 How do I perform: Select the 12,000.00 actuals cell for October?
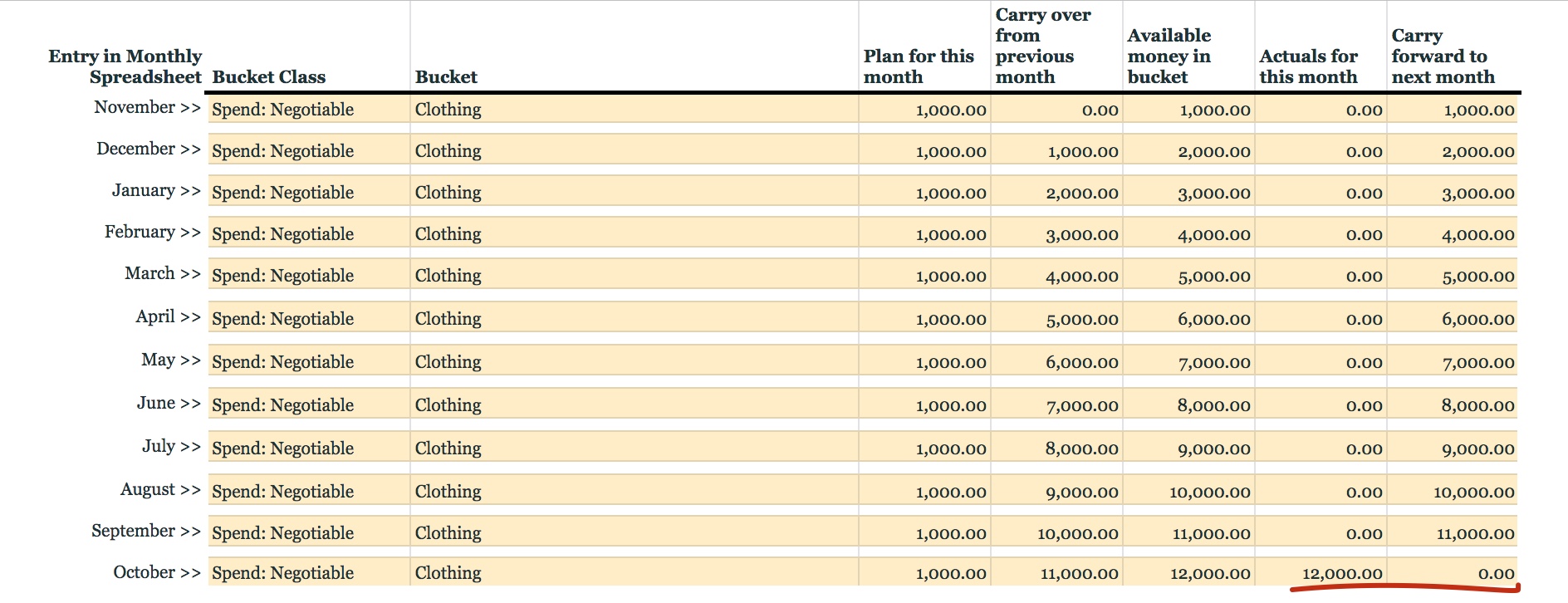click(1321, 573)
